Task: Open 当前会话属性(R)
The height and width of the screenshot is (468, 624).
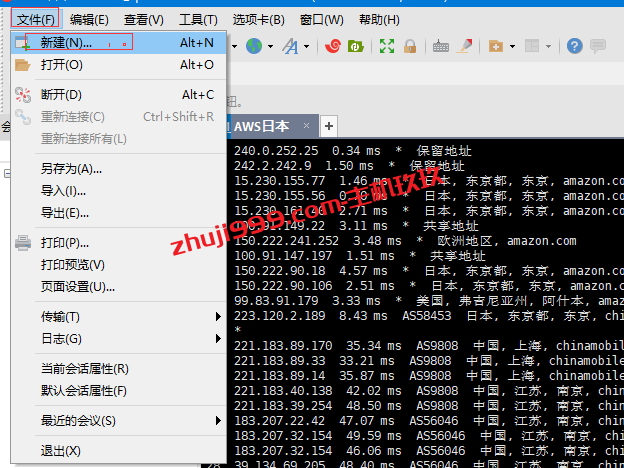Action: tap(119, 369)
